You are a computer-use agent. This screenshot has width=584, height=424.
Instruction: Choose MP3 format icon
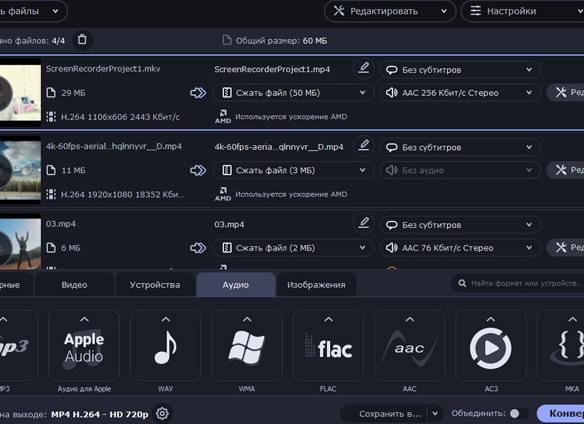(x=13, y=347)
